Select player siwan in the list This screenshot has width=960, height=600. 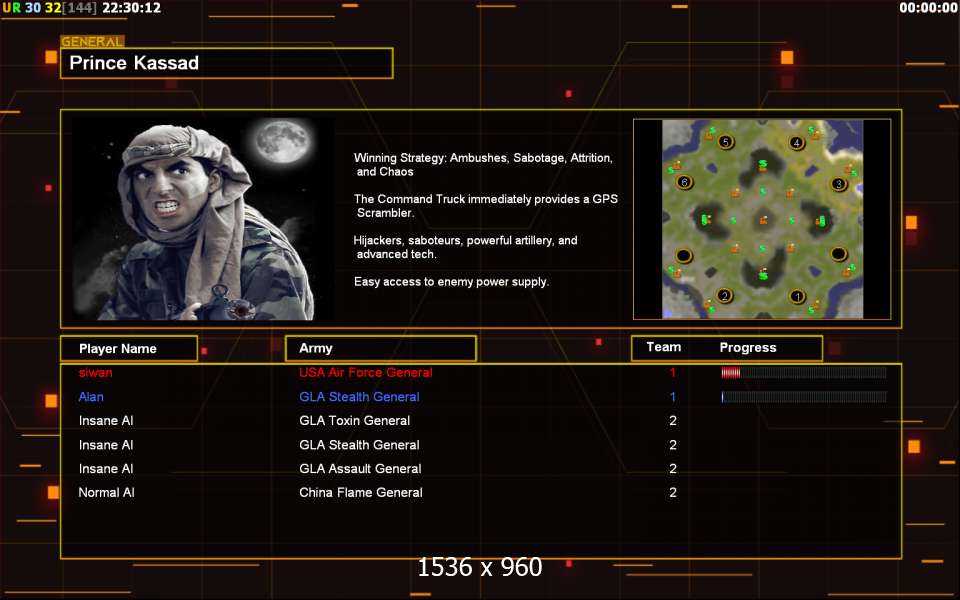96,373
